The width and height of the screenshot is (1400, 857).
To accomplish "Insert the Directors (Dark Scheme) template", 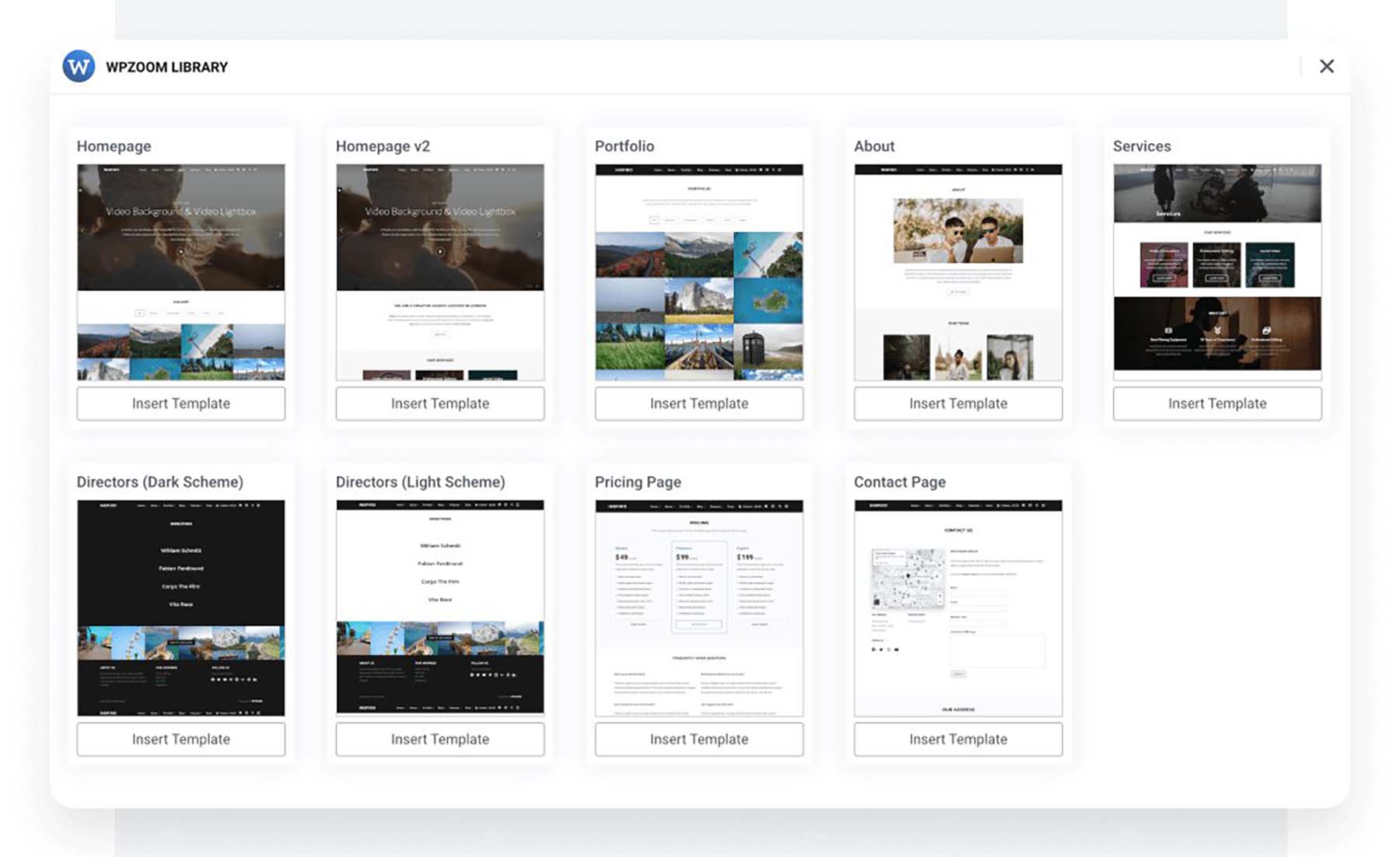I will point(180,739).
